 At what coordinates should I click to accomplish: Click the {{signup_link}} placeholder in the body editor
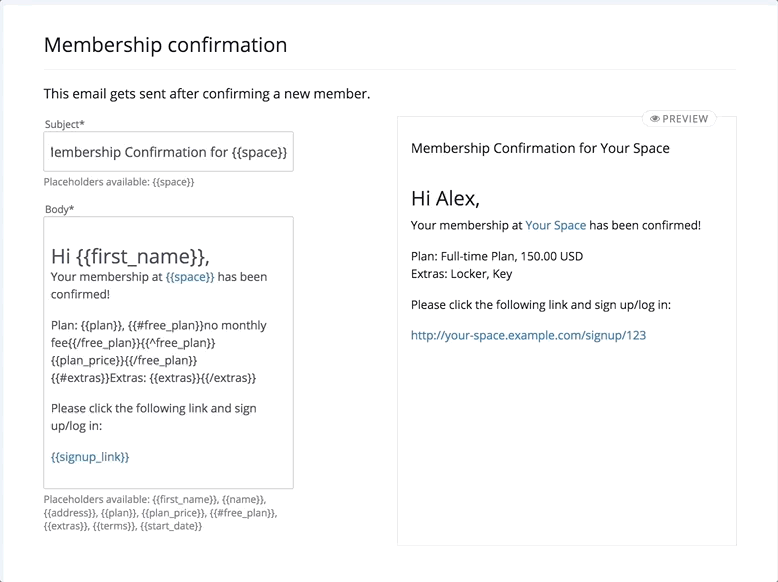click(x=90, y=456)
